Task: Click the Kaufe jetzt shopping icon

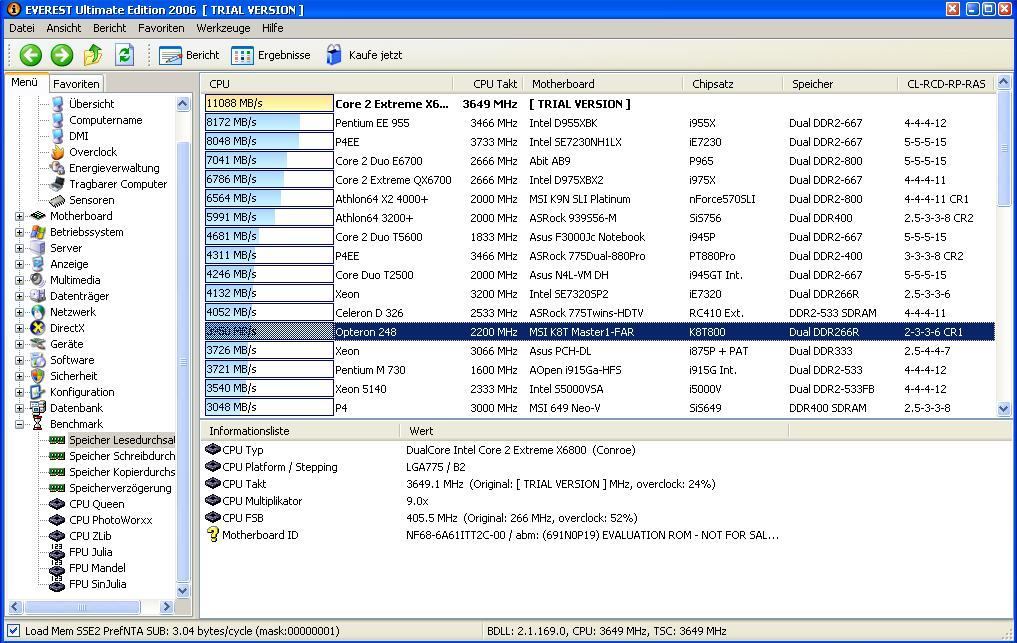Action: tap(333, 55)
